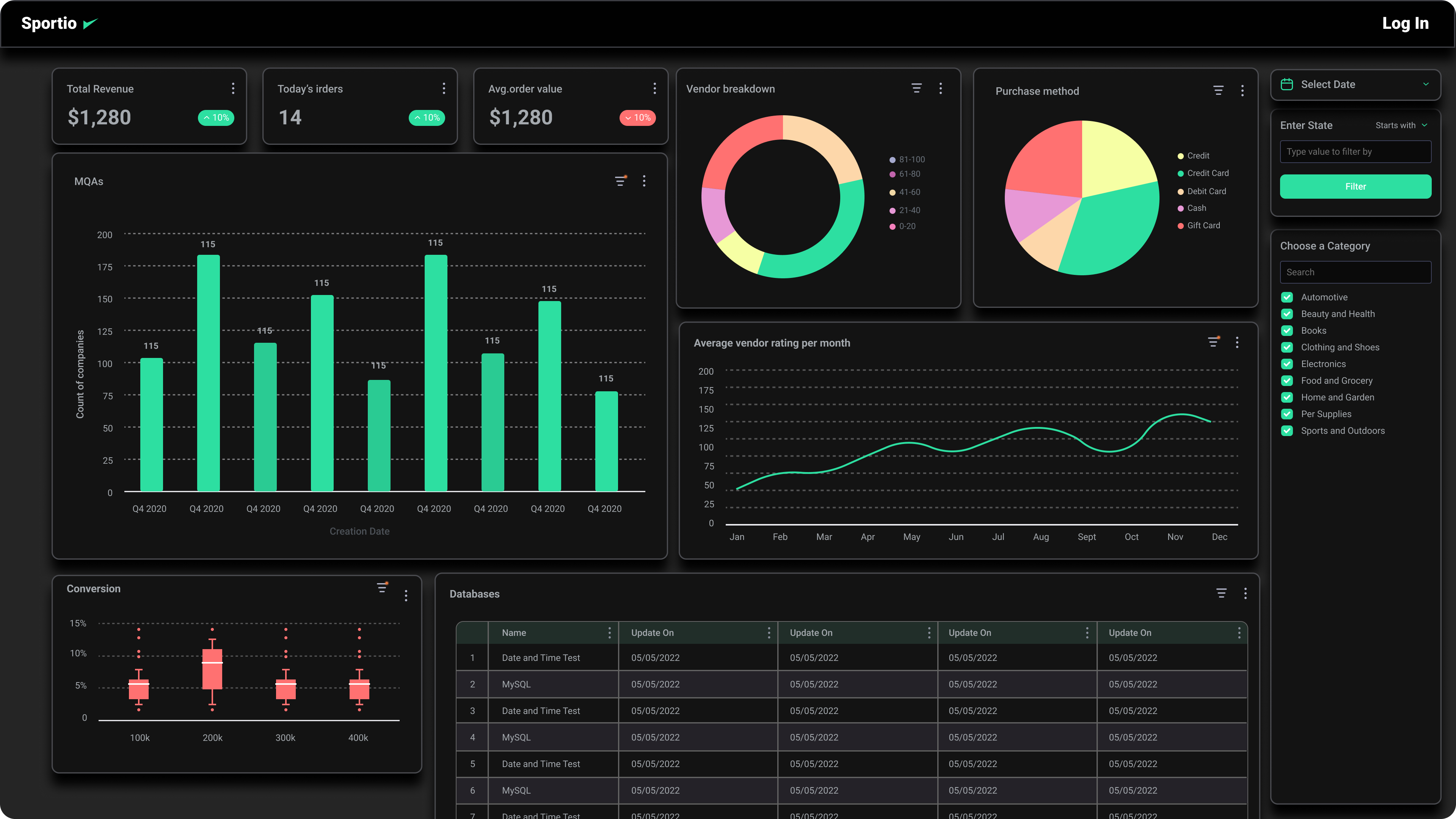1456x819 pixels.
Task: Open Conversion chart kebab menu
Action: point(406,595)
